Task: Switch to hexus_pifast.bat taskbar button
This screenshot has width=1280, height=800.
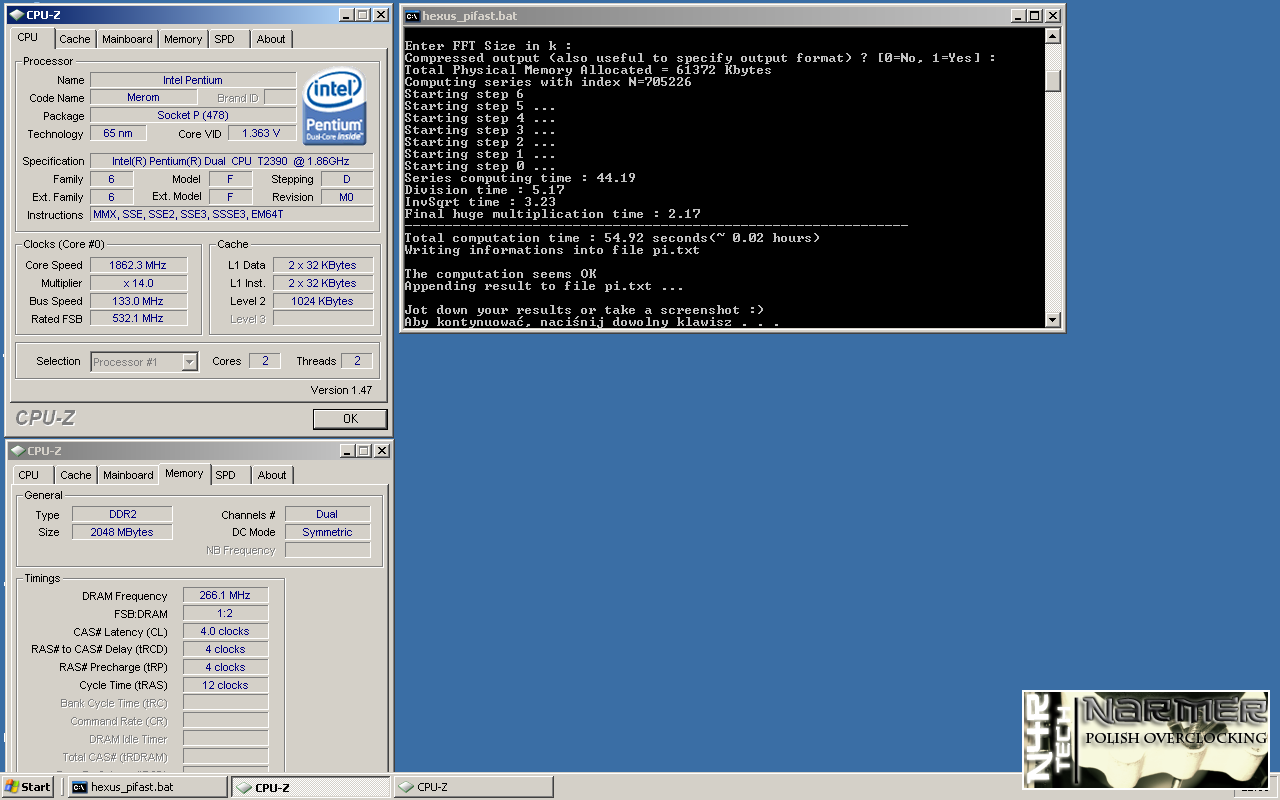Action: pyautogui.click(x=148, y=787)
